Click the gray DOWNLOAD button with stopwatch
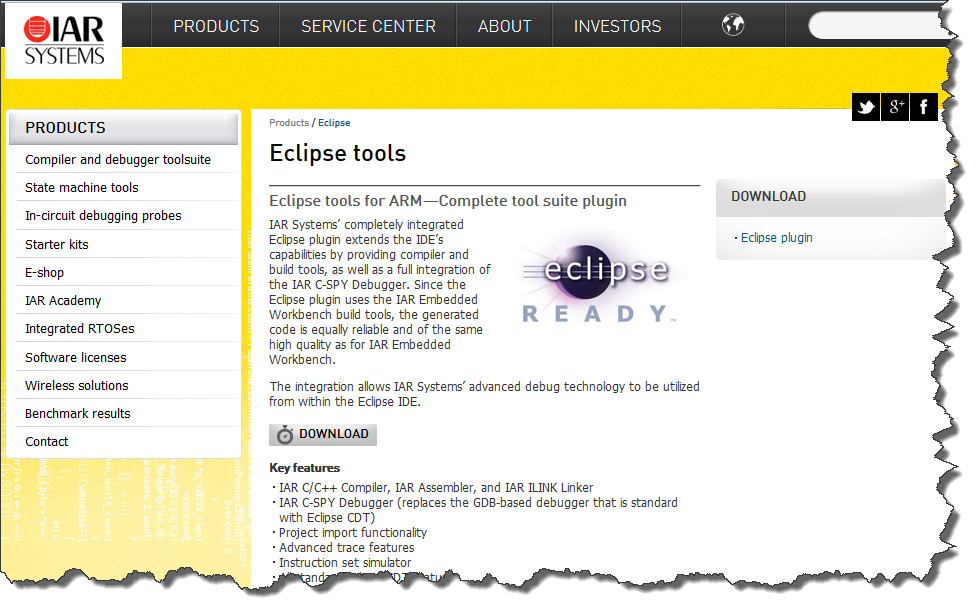Image resolution: width=979 pixels, height=612 pixels. 323,434
